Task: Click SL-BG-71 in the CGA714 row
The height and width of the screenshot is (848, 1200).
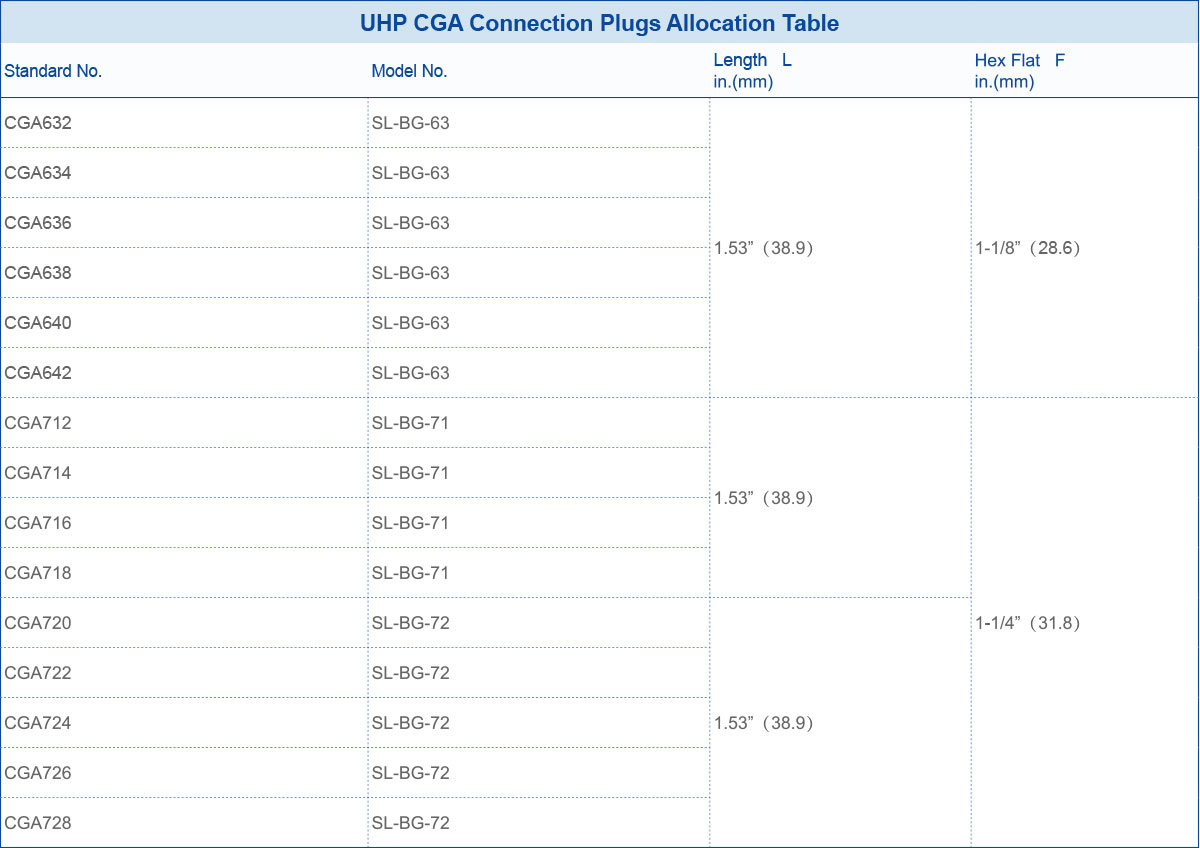Action: point(411,473)
